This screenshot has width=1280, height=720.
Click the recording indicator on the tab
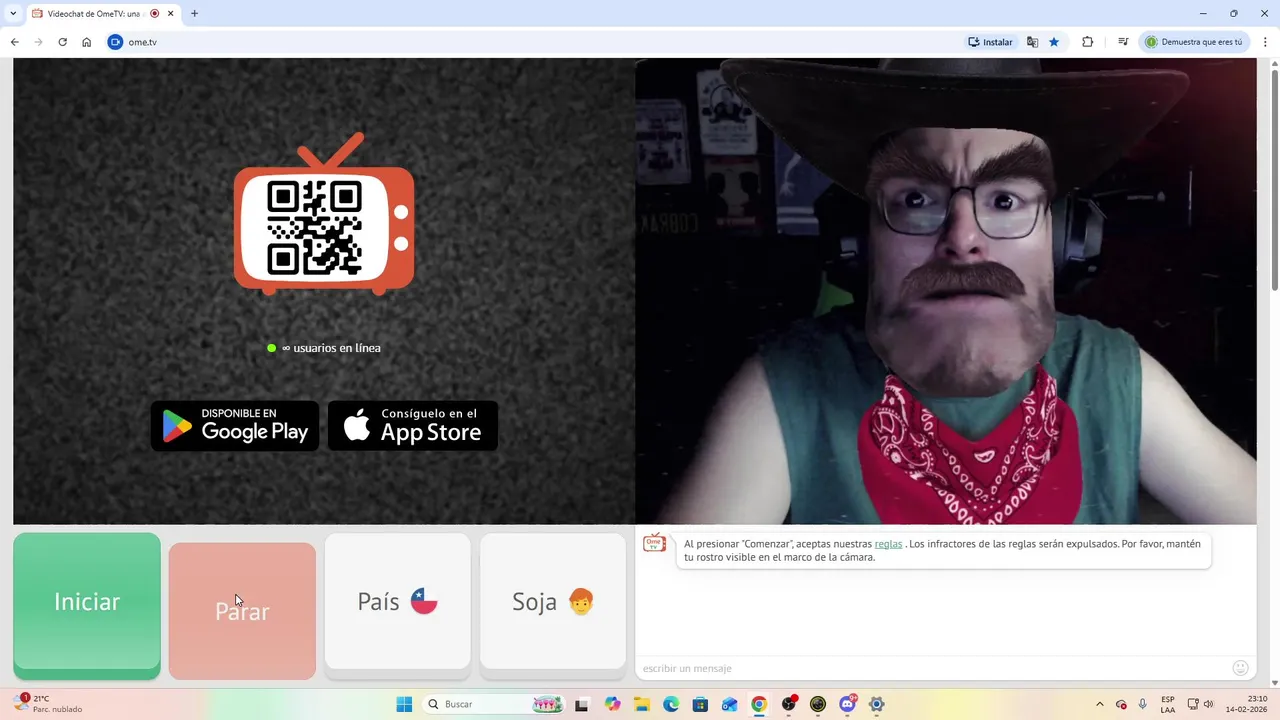pyautogui.click(x=154, y=14)
